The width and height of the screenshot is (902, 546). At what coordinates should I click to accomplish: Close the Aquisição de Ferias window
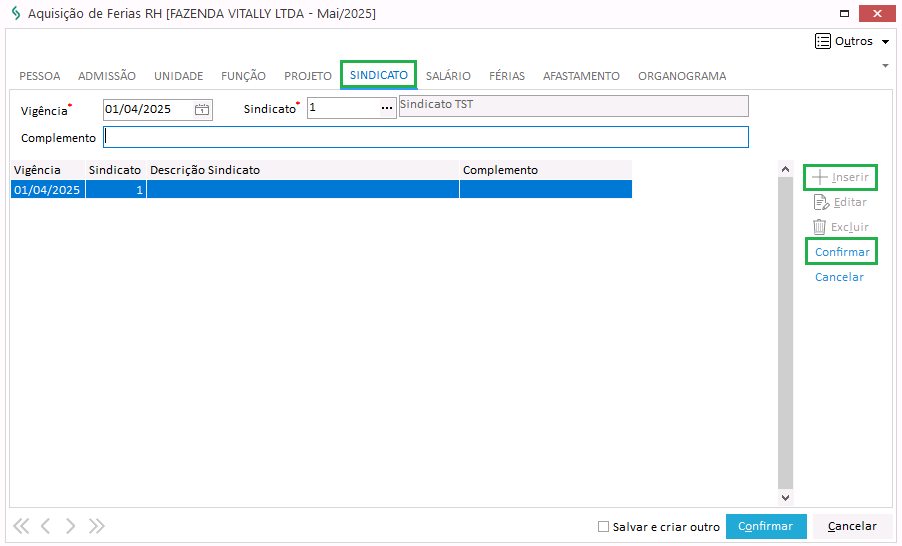(x=877, y=13)
